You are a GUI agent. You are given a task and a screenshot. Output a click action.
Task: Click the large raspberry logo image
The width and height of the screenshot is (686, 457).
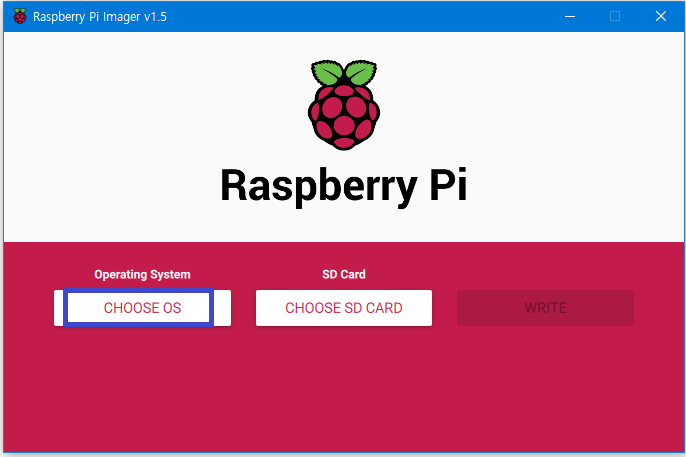(344, 105)
